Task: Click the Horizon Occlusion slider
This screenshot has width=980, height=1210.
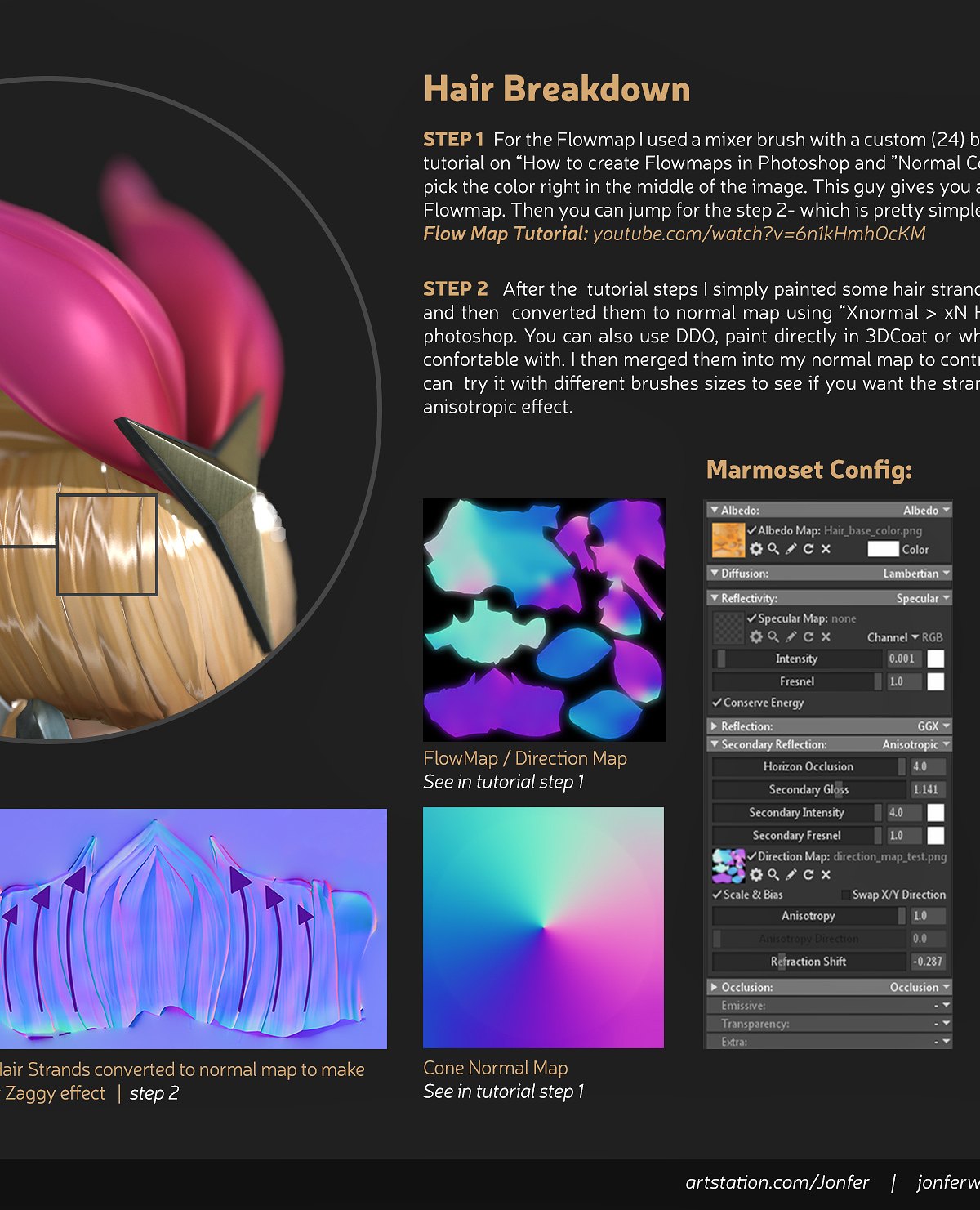Action: click(809, 766)
